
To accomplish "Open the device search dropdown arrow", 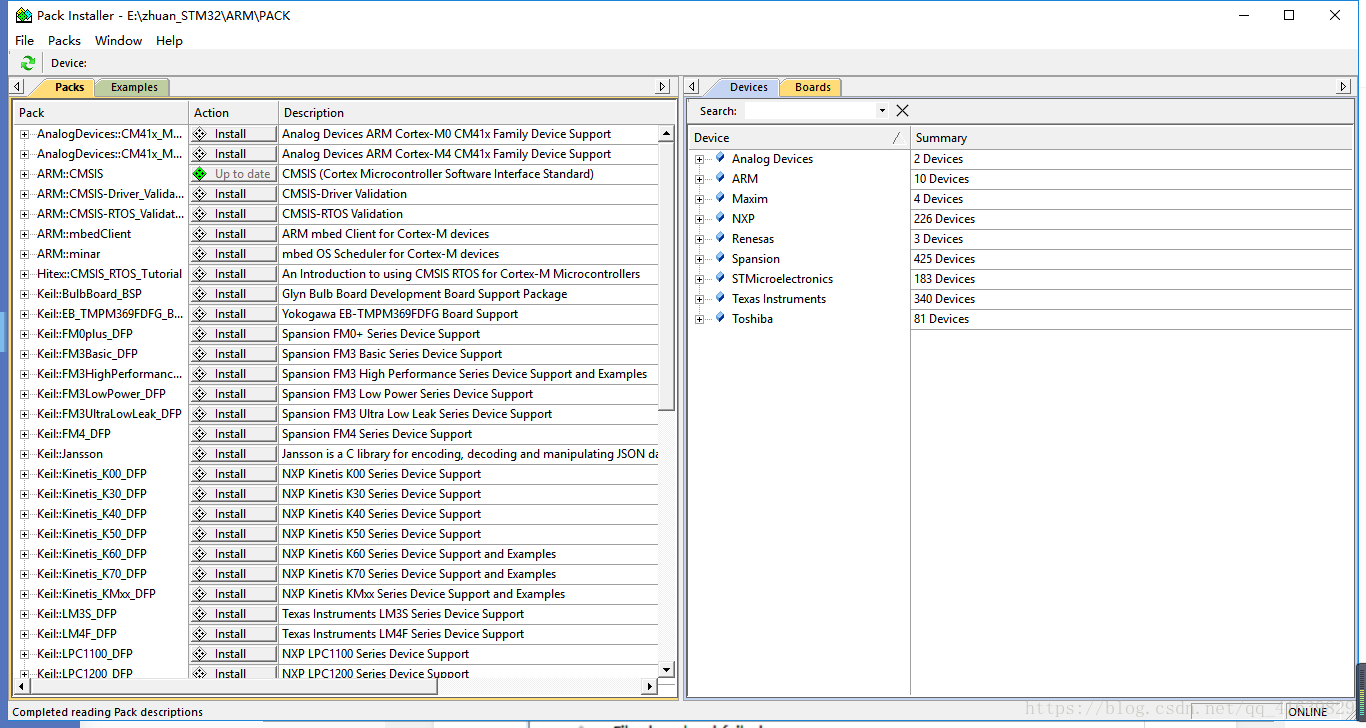I will (882, 111).
